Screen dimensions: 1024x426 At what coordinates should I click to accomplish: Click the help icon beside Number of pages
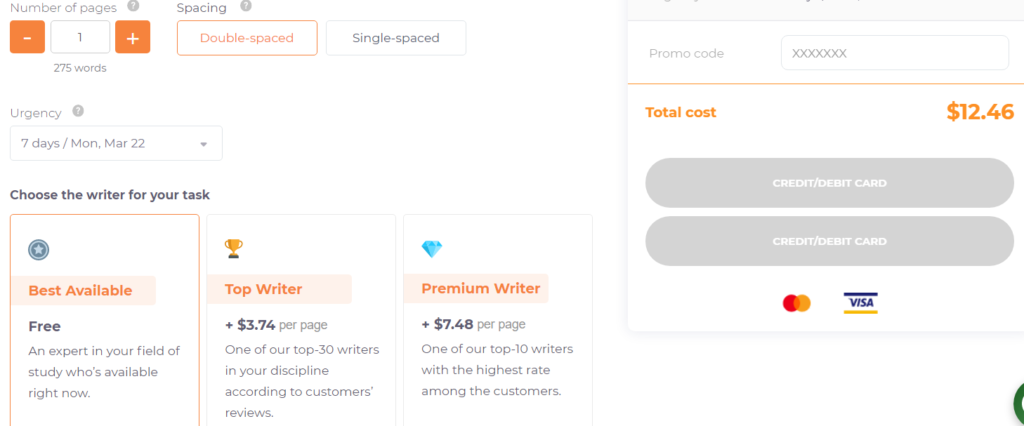pos(133,6)
